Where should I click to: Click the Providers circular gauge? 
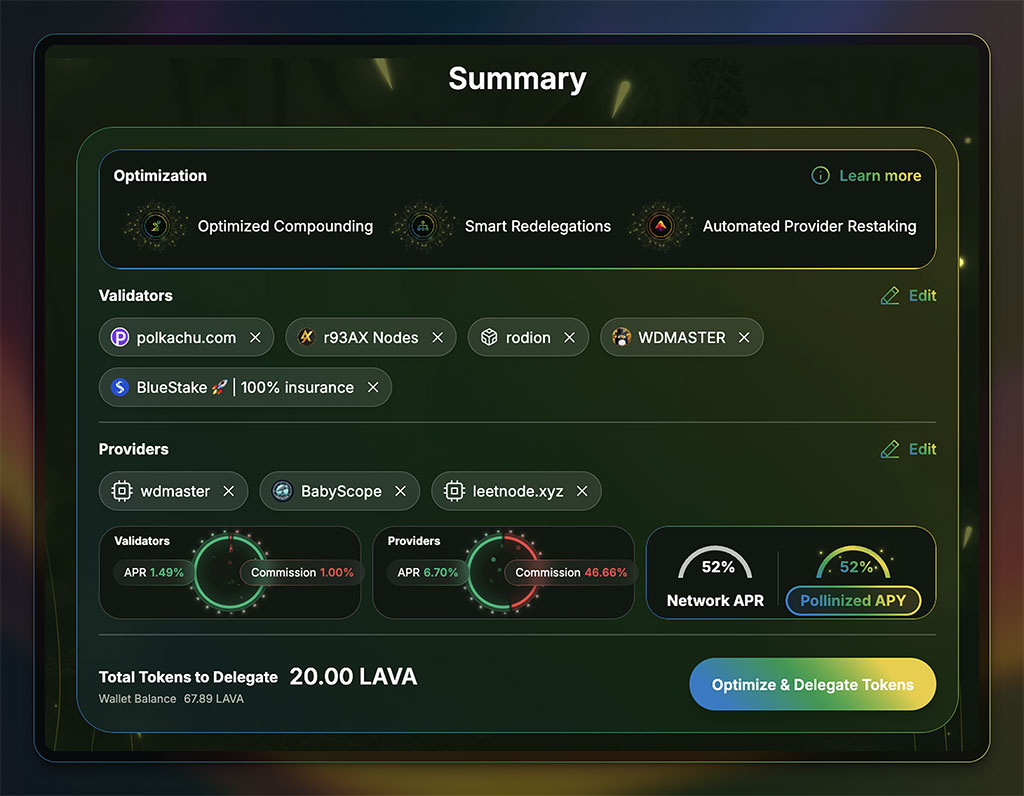point(503,573)
